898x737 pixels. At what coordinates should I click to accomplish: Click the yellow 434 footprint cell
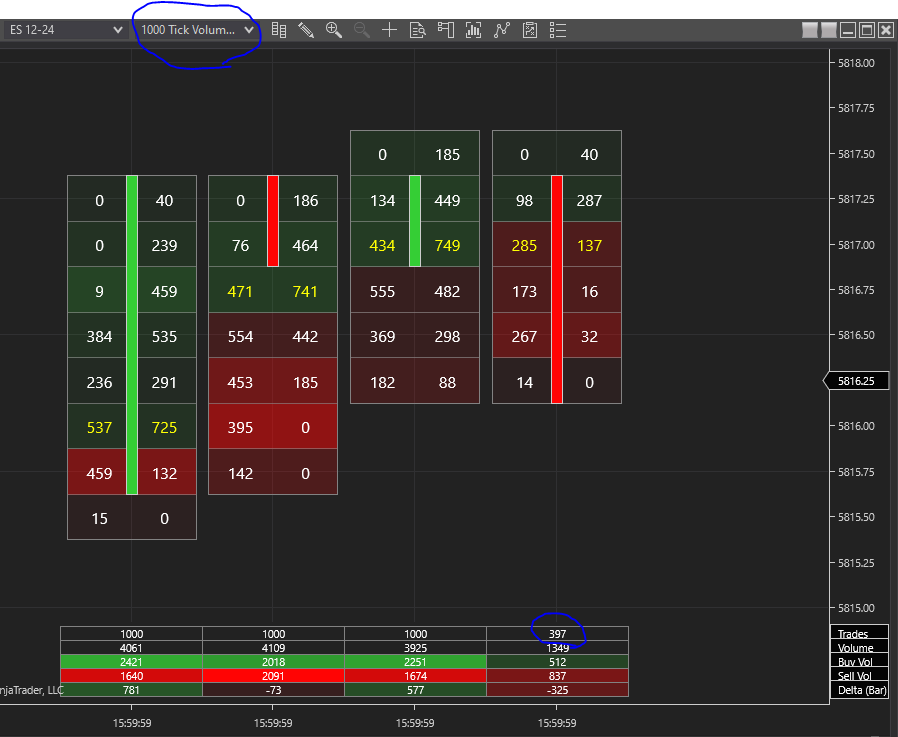[x=382, y=246]
